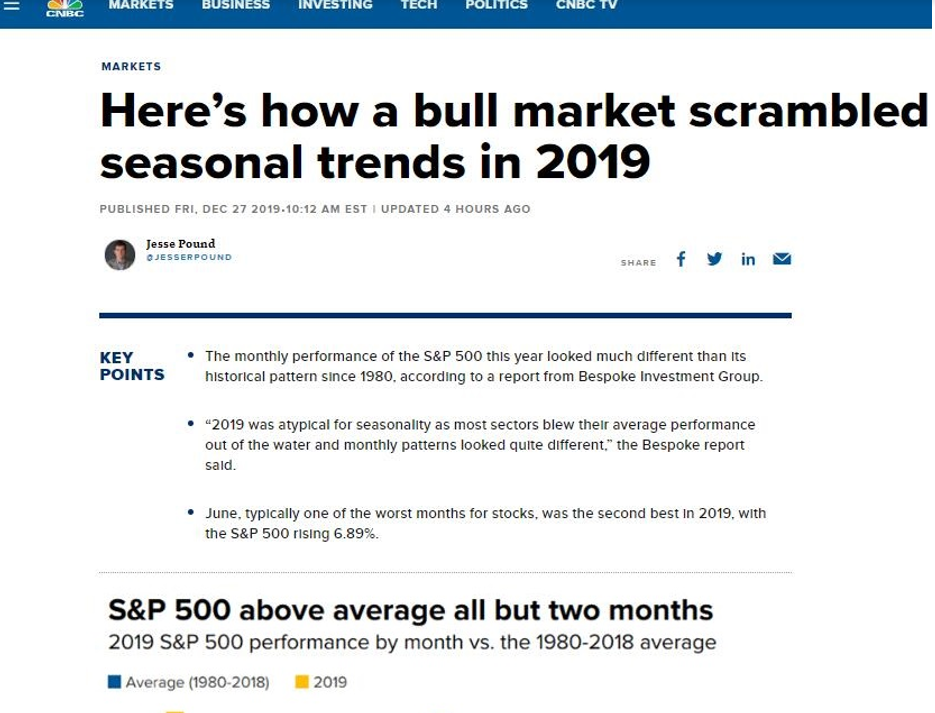Viewport: 935px width, 713px height.
Task: Share article via Facebook icon
Action: 681,259
